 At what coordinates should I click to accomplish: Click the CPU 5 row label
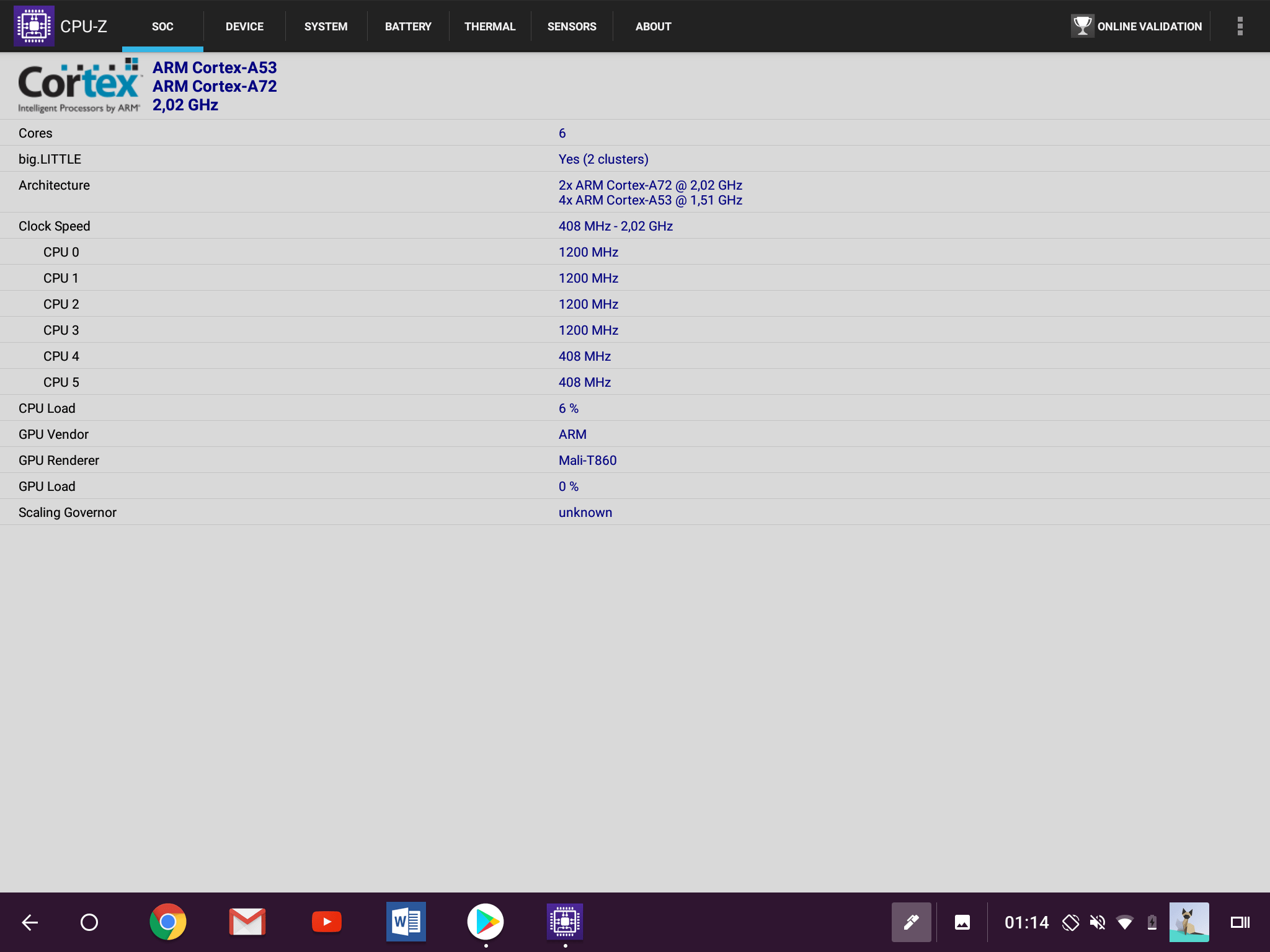(61, 382)
